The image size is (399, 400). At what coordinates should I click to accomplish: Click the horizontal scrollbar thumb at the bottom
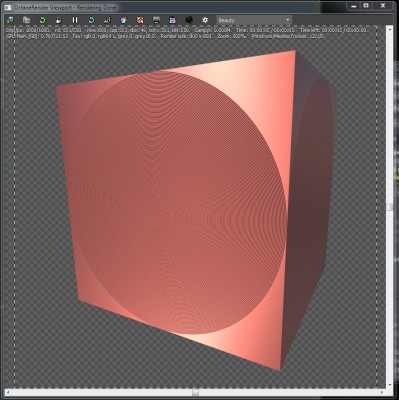click(x=196, y=392)
